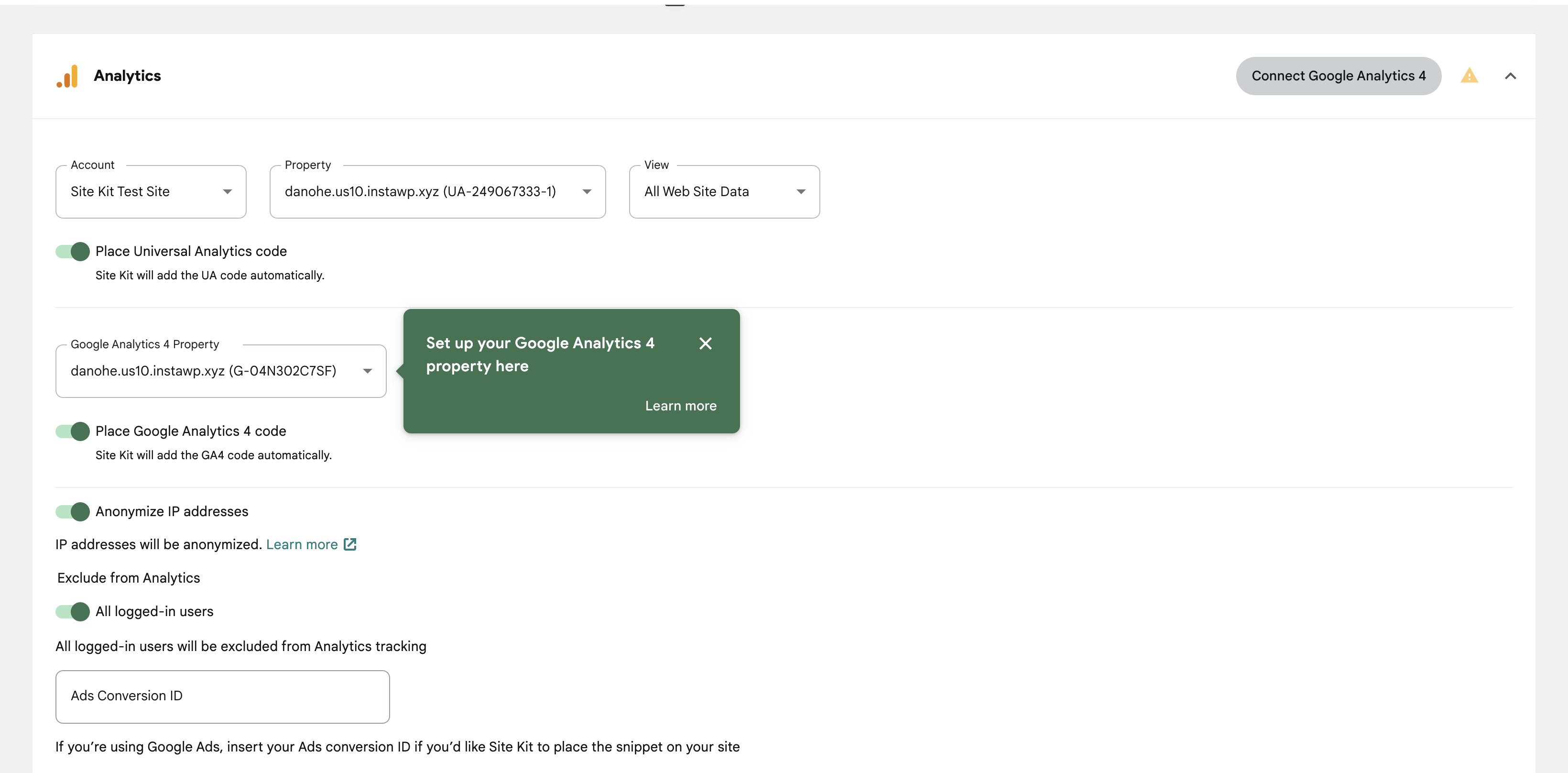Toggle Place Google Analytics 4 code switch
1568x773 pixels.
pyautogui.click(x=73, y=431)
